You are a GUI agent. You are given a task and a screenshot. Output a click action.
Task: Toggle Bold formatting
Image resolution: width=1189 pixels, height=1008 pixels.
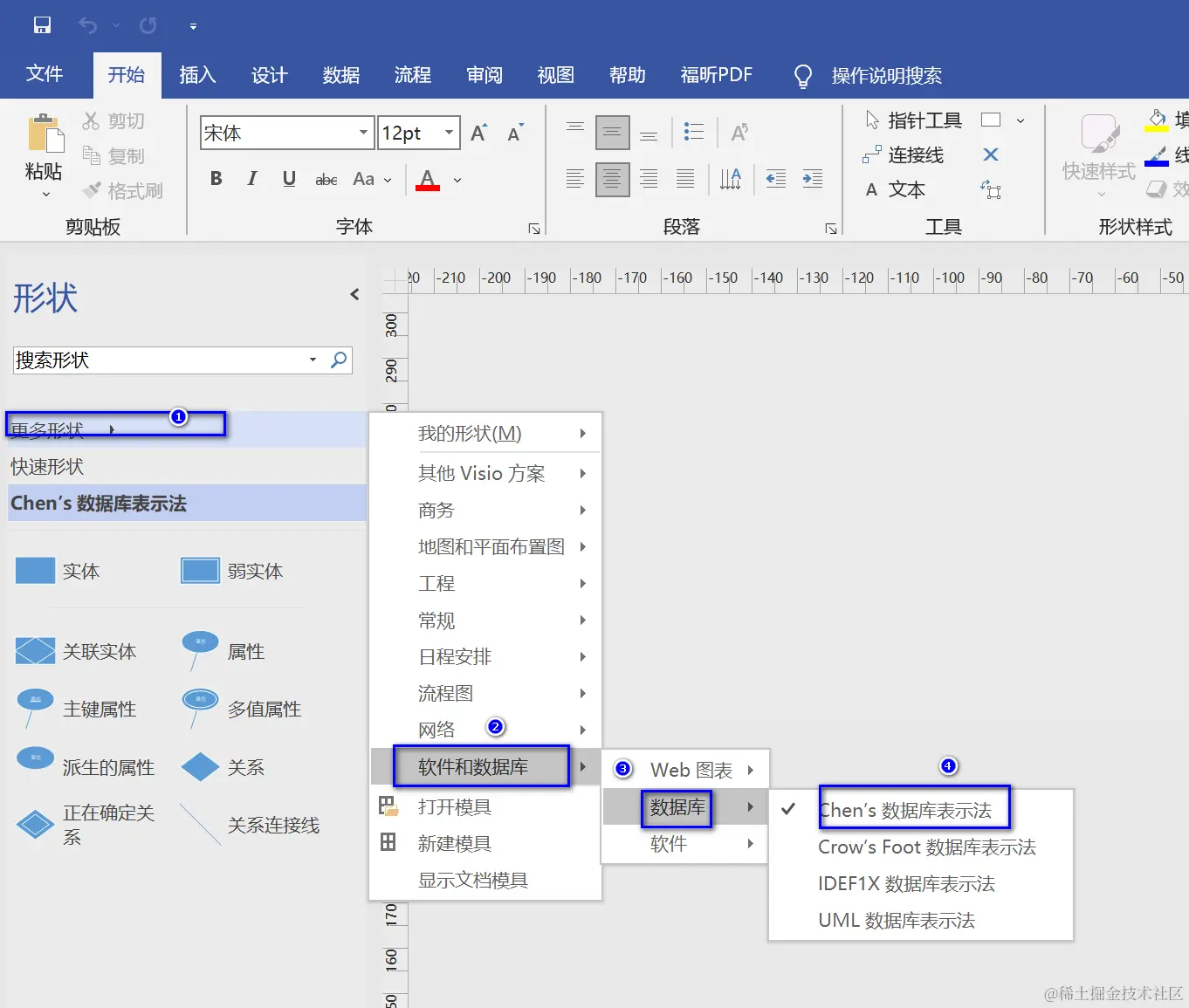[x=216, y=179]
